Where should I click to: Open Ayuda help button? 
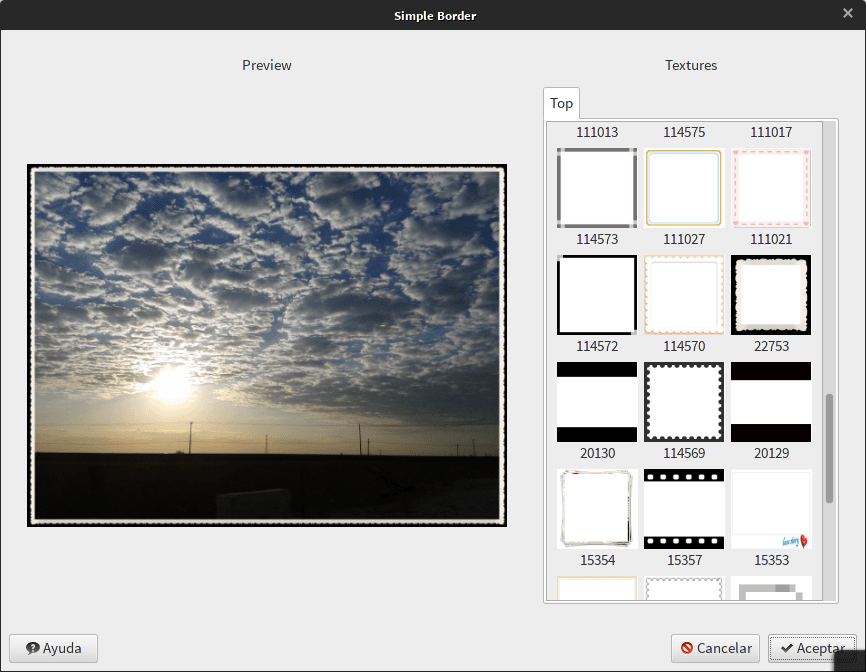(x=54, y=648)
